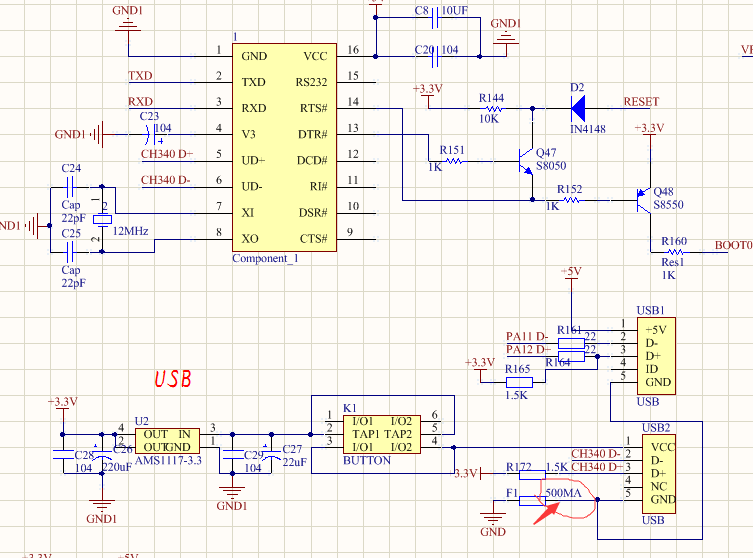753x558 pixels.
Task: Click the IN4148 value text
Action: coord(588,129)
